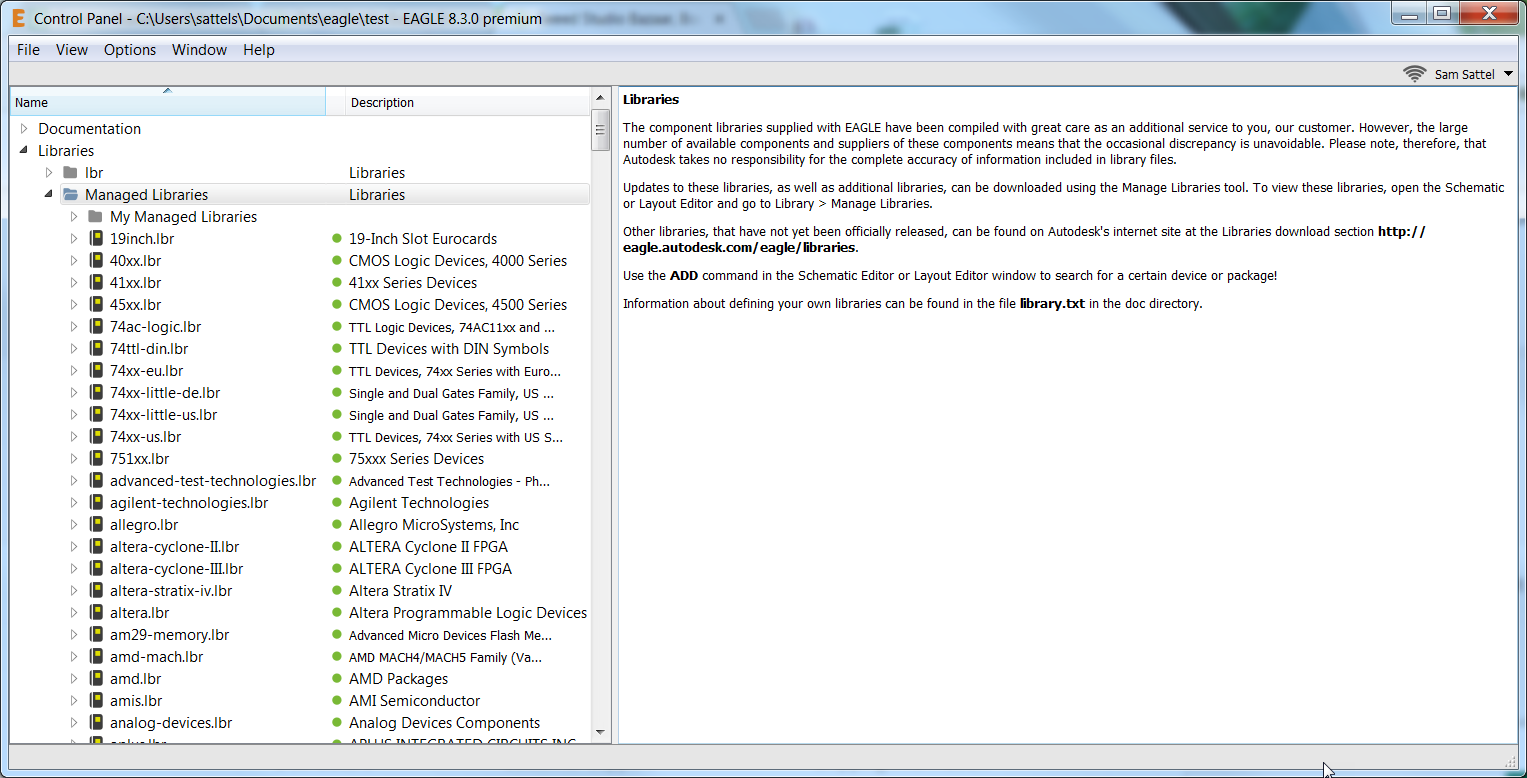Click the 19inch.lbr library icon
The width and height of the screenshot is (1527, 778).
96,239
